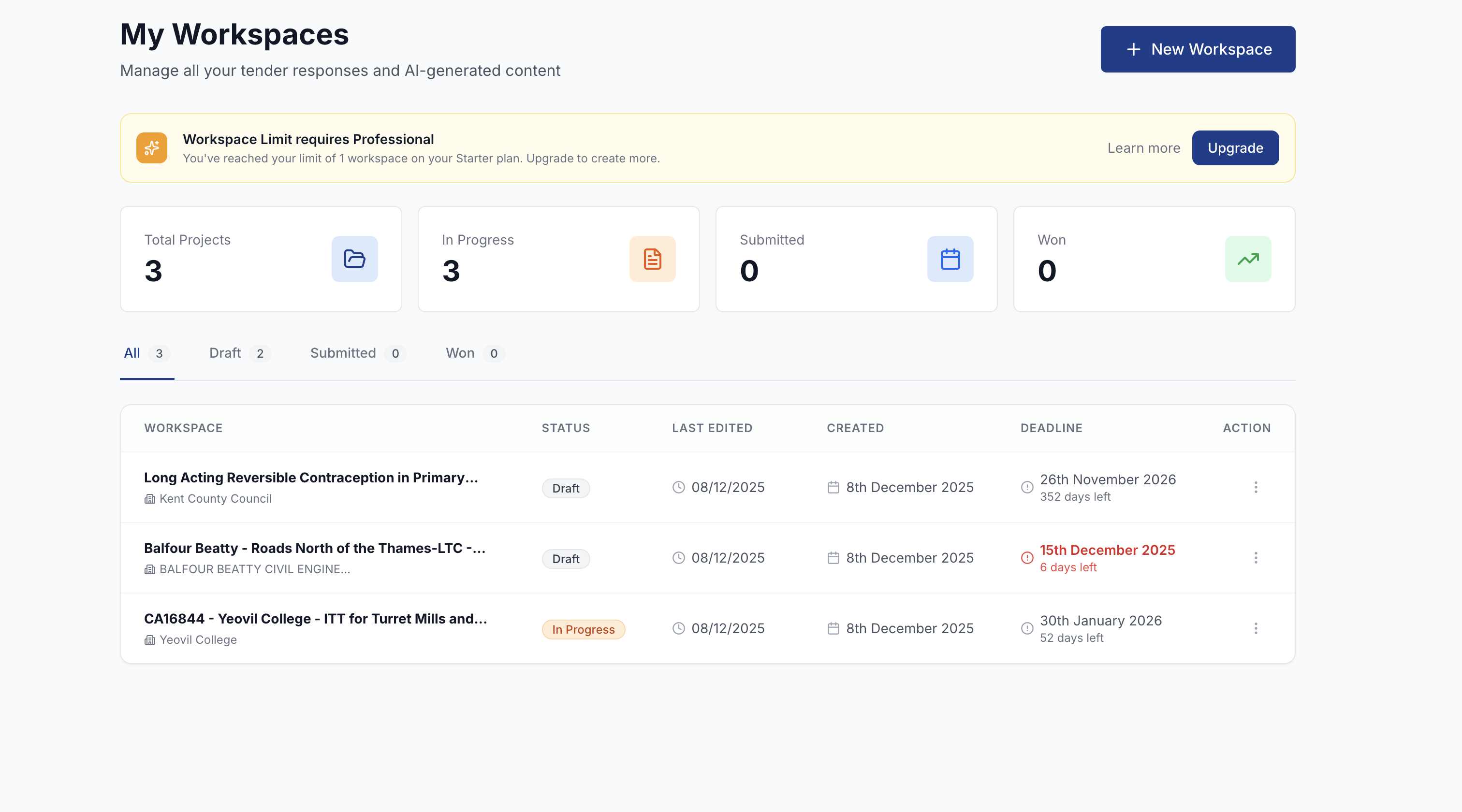1462x812 pixels.
Task: Click the Submitted calendar icon
Action: (950, 260)
